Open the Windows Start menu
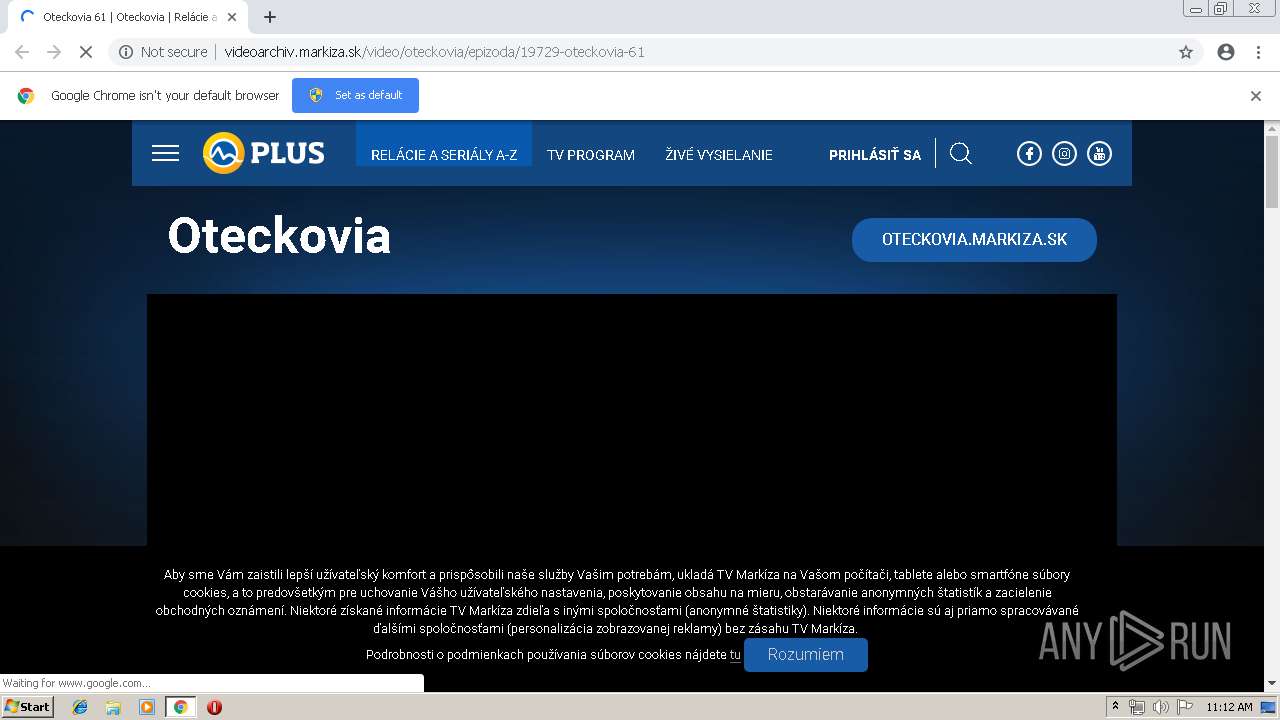1280x720 pixels. pyautogui.click(x=27, y=707)
